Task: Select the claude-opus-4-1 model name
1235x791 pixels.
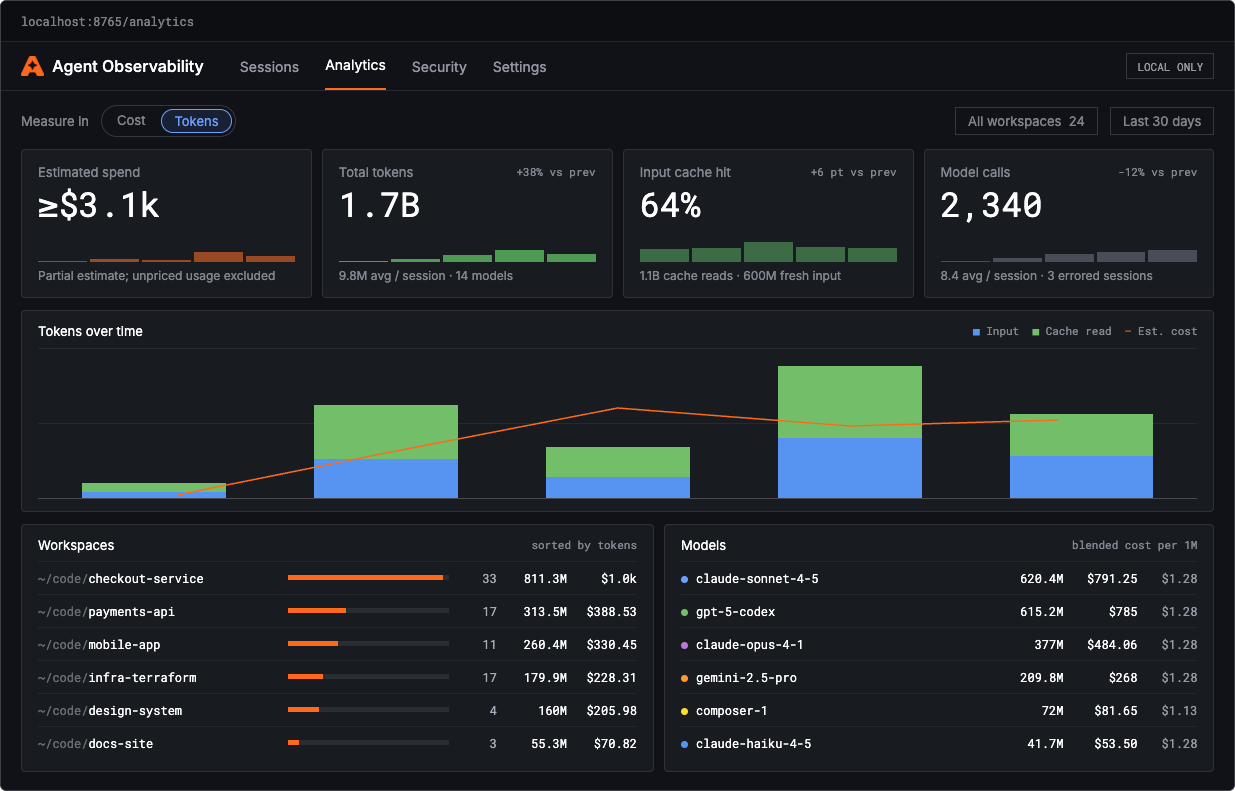Action: [x=749, y=644]
